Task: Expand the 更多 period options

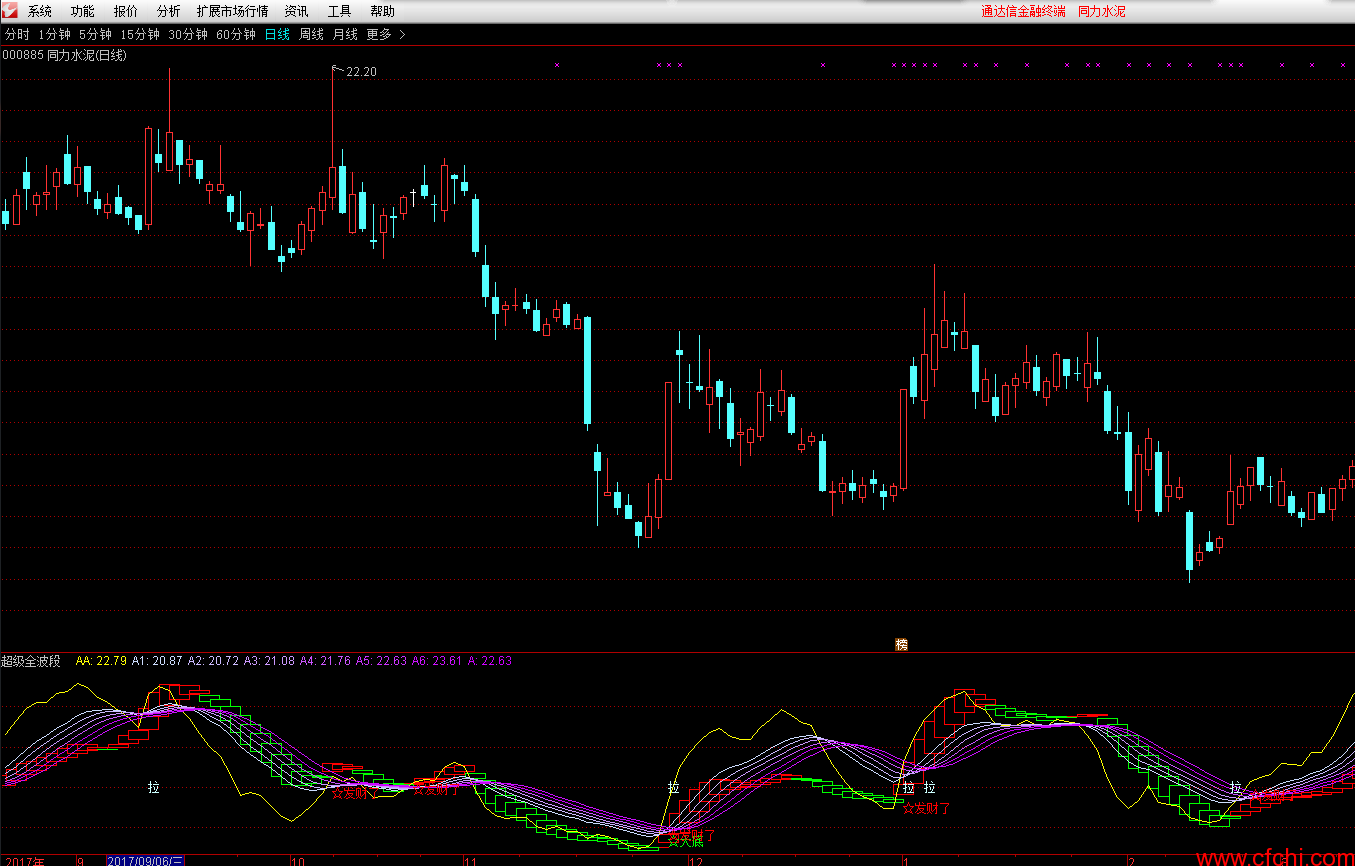Action: click(x=386, y=34)
